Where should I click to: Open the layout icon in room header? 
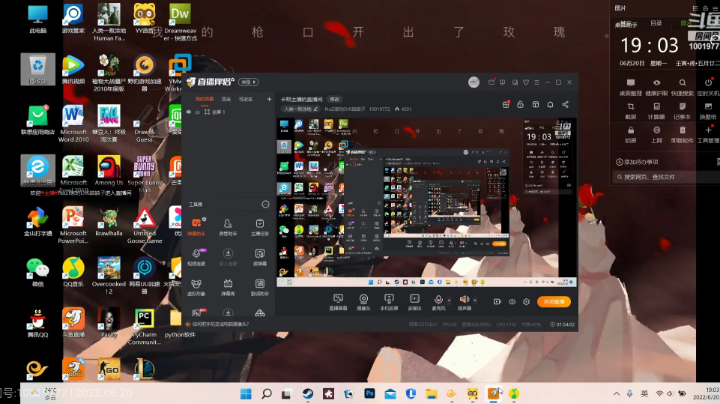coord(535,105)
